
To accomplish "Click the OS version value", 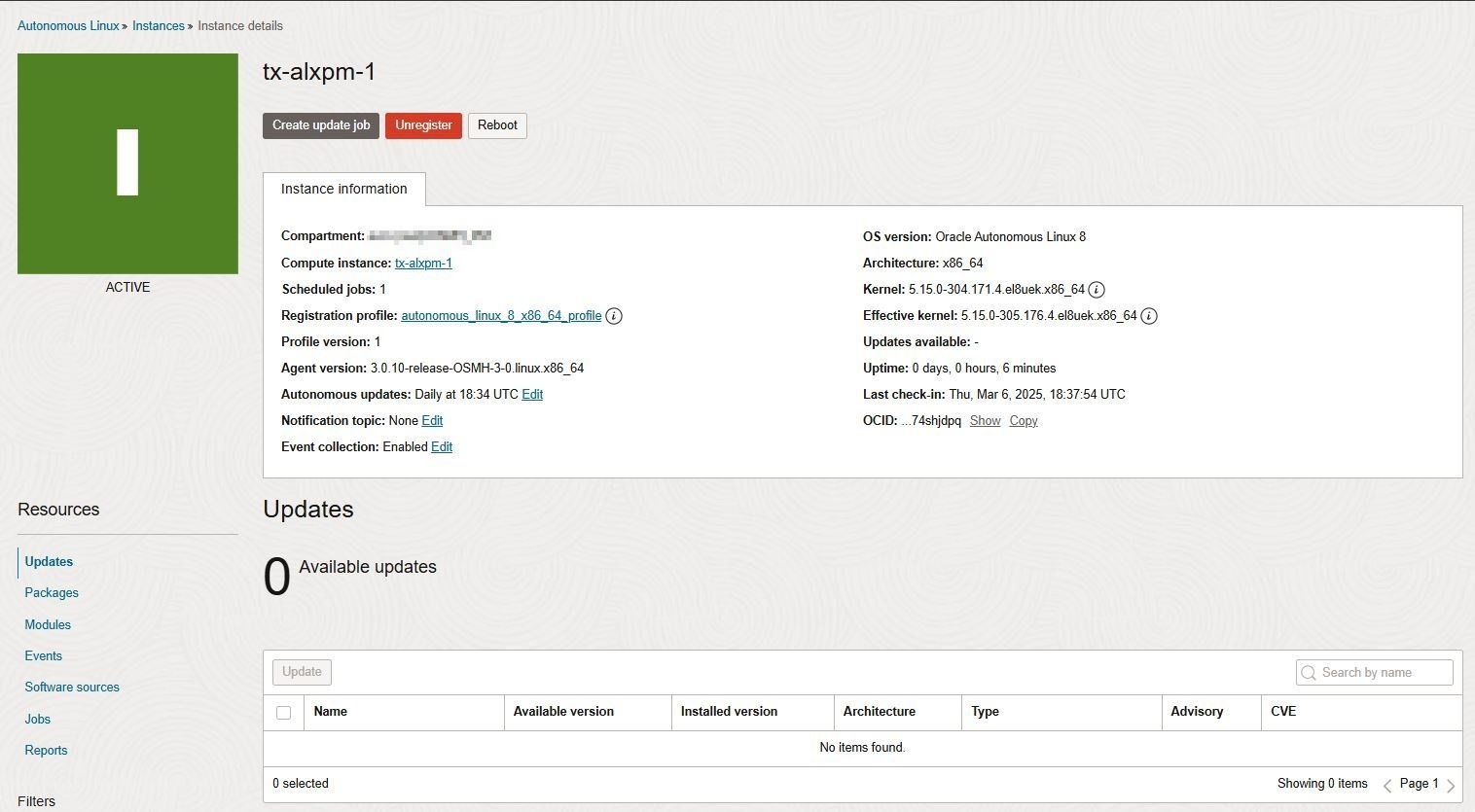I will (1010, 237).
